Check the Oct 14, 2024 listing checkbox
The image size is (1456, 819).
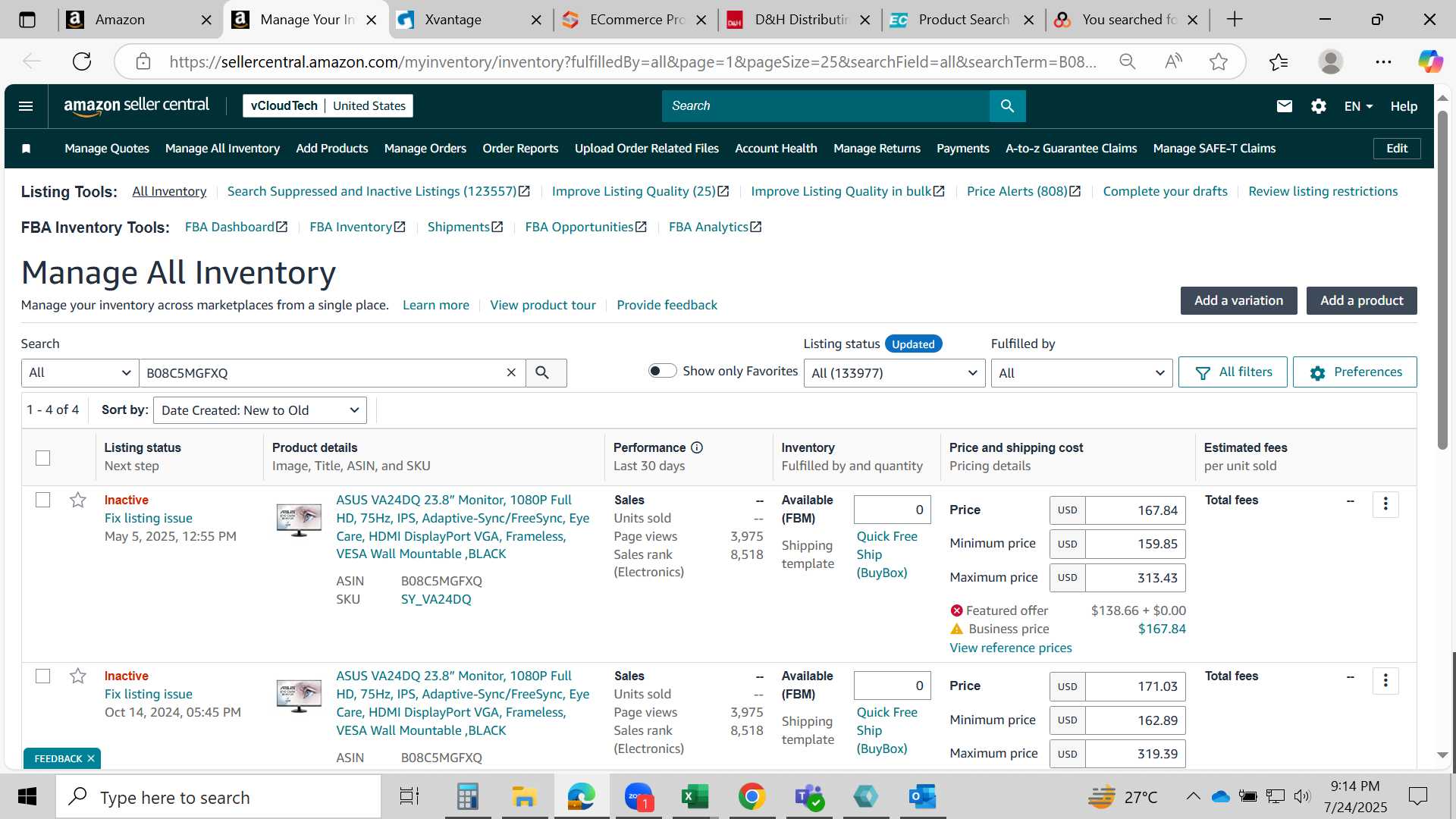(x=43, y=676)
